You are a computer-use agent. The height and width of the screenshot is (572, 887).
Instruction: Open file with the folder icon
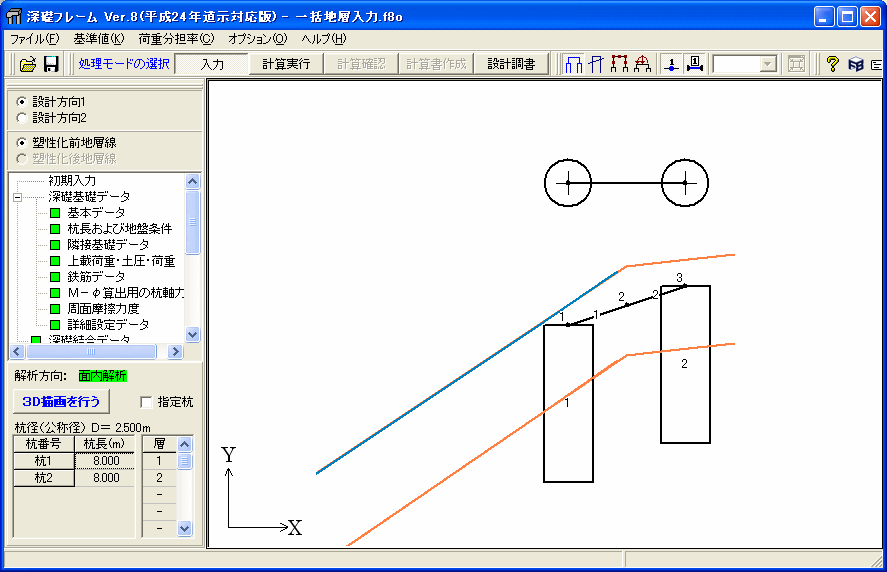pos(27,64)
